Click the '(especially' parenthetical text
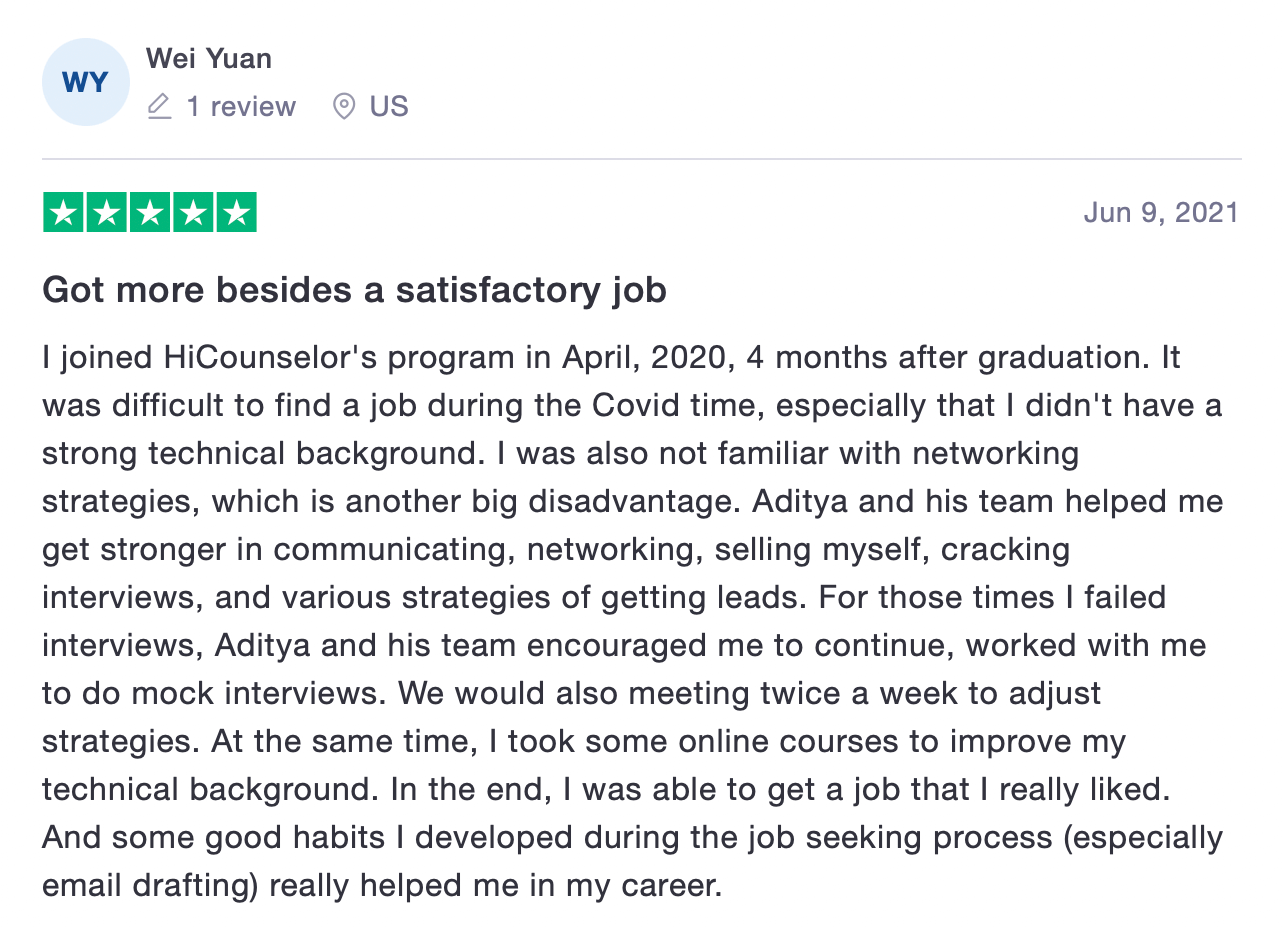The height and width of the screenshot is (928, 1282). pos(1142,837)
